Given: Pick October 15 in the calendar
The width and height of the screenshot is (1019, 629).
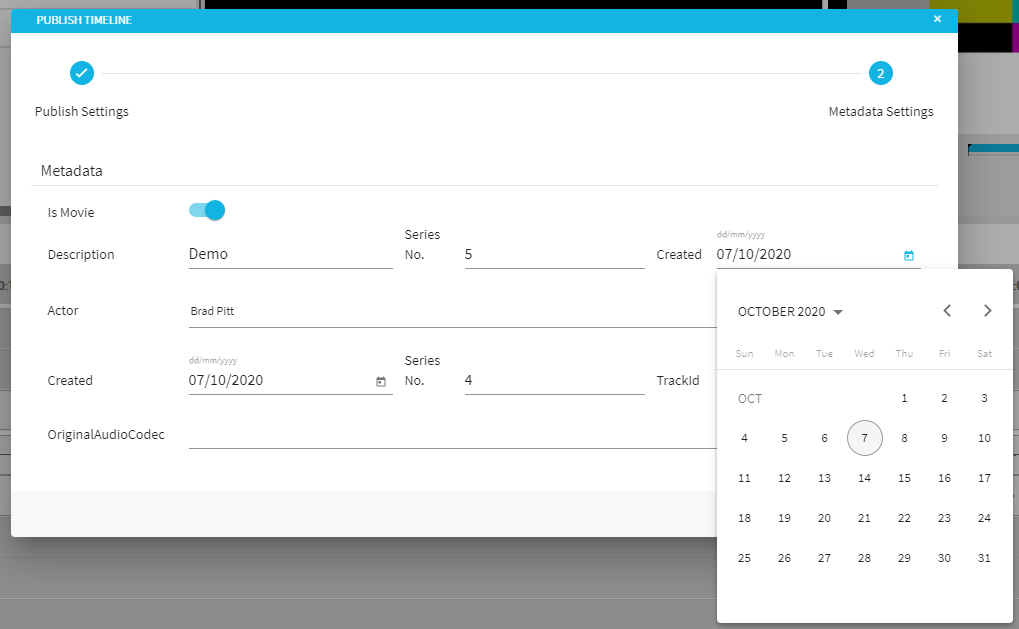Looking at the screenshot, I should (904, 478).
